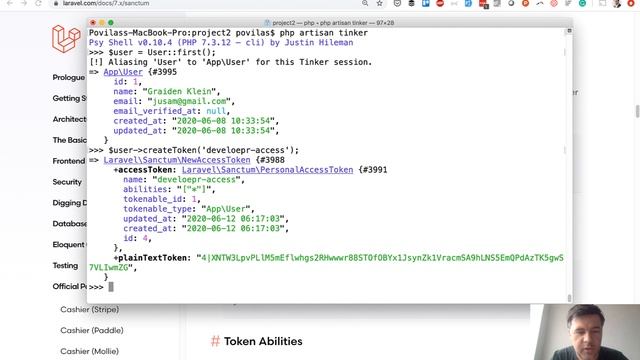Click the zoom magnifier icon in address bar
This screenshot has width=640, height=360.
click(365, 3)
